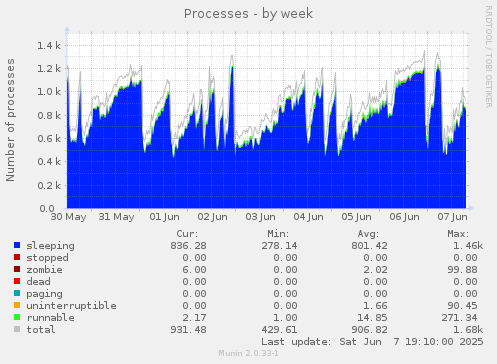Click sleeping average value 801.42

[369, 246]
